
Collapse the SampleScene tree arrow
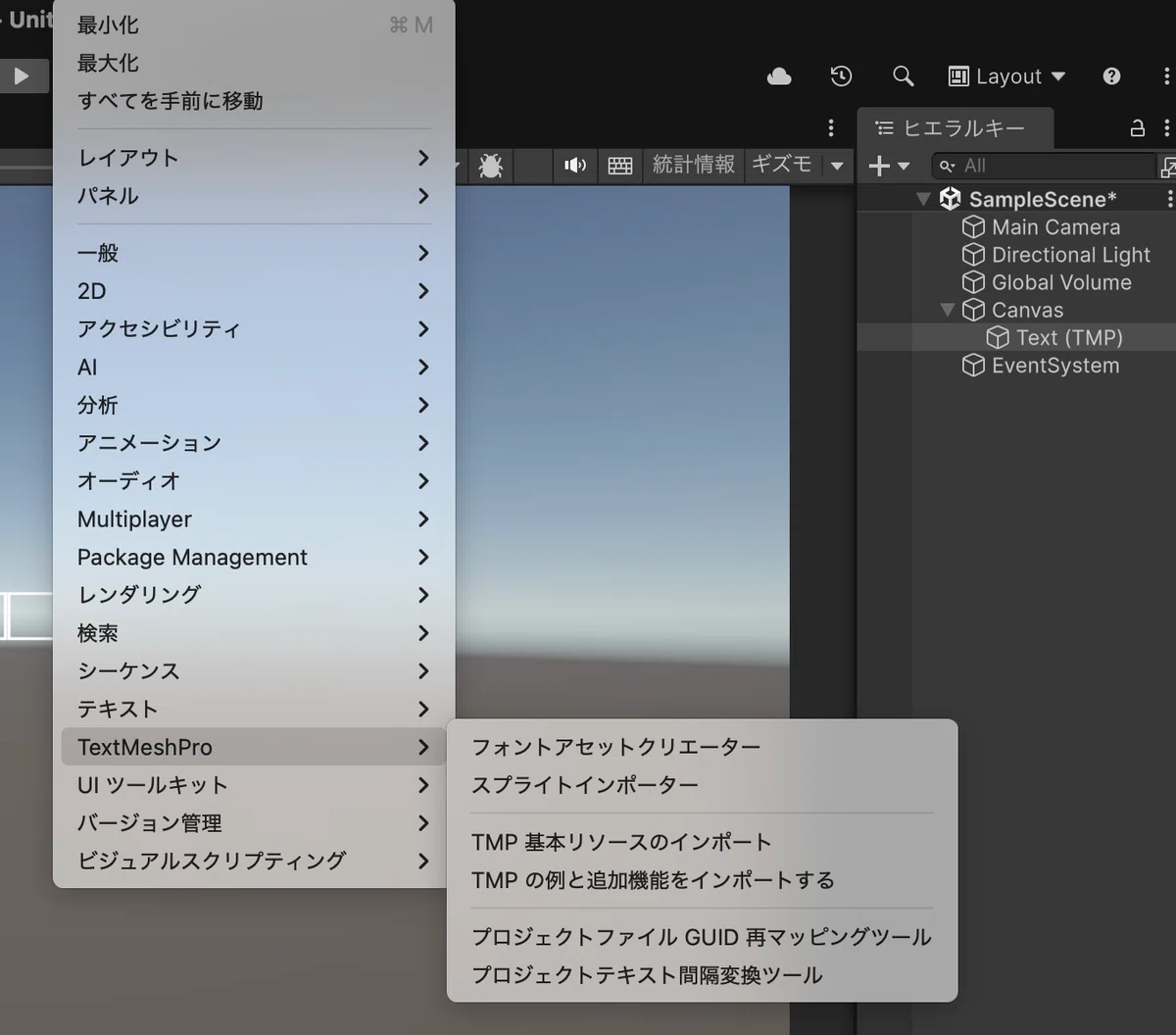click(x=922, y=200)
